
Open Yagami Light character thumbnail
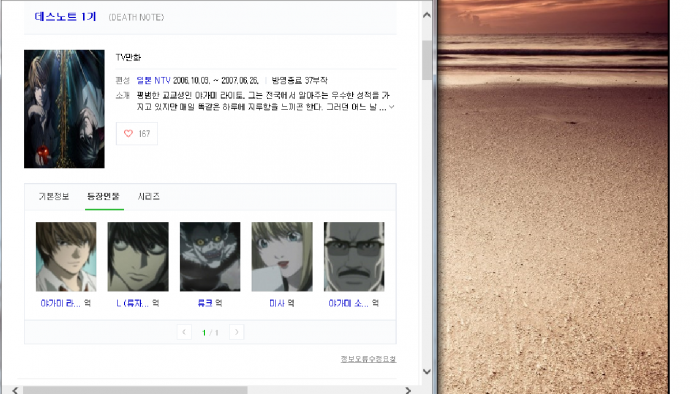(x=66, y=257)
